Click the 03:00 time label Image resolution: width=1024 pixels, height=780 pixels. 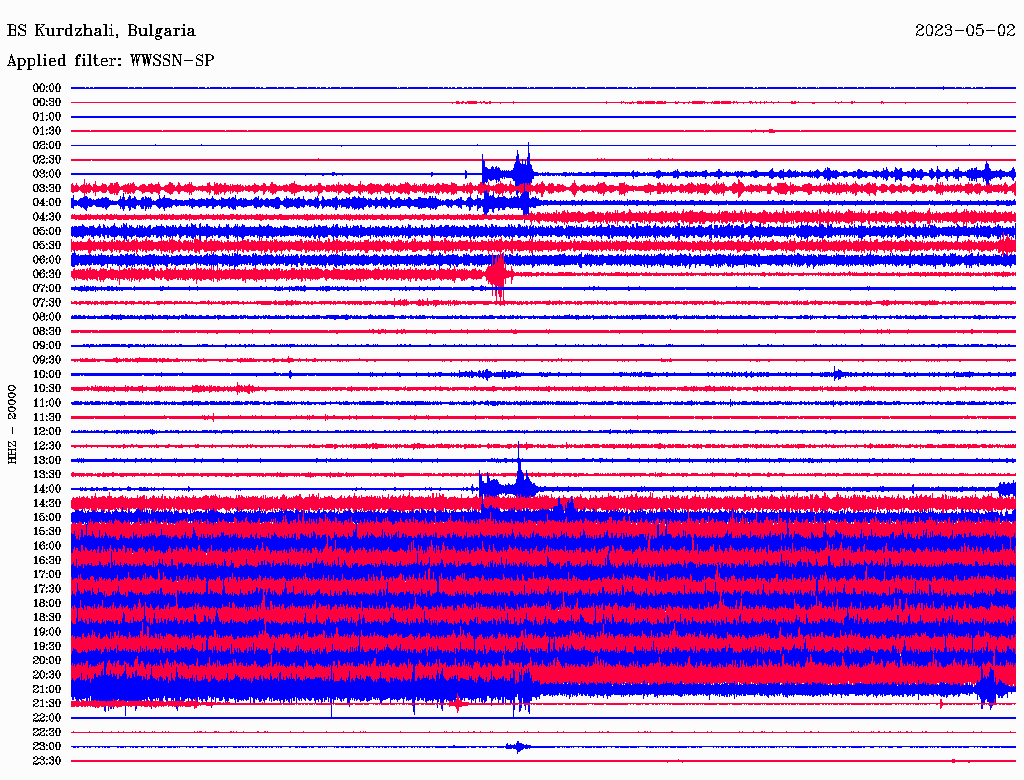coord(47,174)
